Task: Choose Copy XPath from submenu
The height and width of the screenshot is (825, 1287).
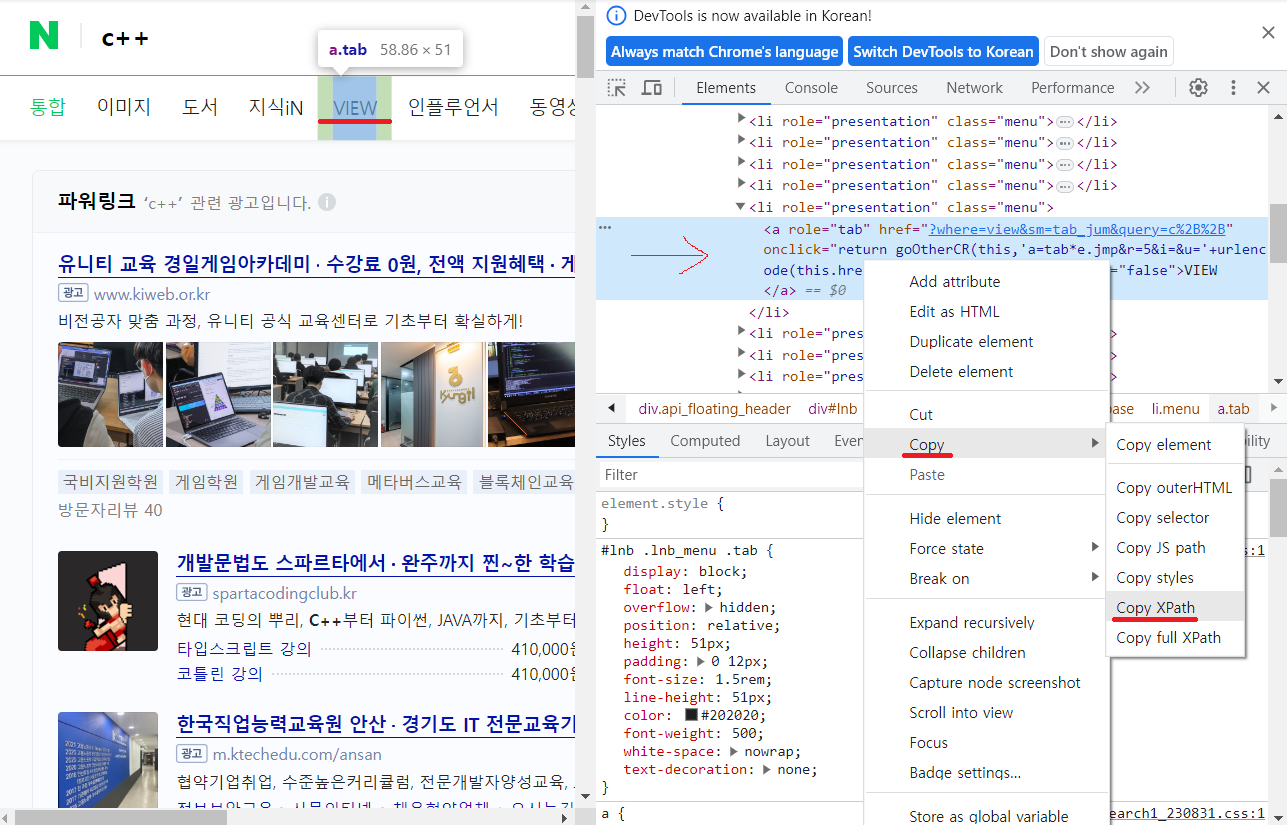Action: point(1175,607)
